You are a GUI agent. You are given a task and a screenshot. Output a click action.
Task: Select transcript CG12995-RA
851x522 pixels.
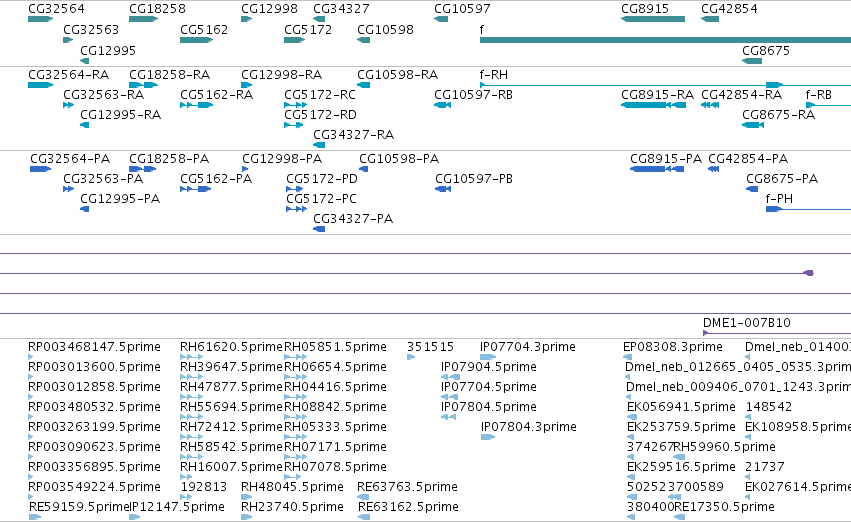pos(120,115)
